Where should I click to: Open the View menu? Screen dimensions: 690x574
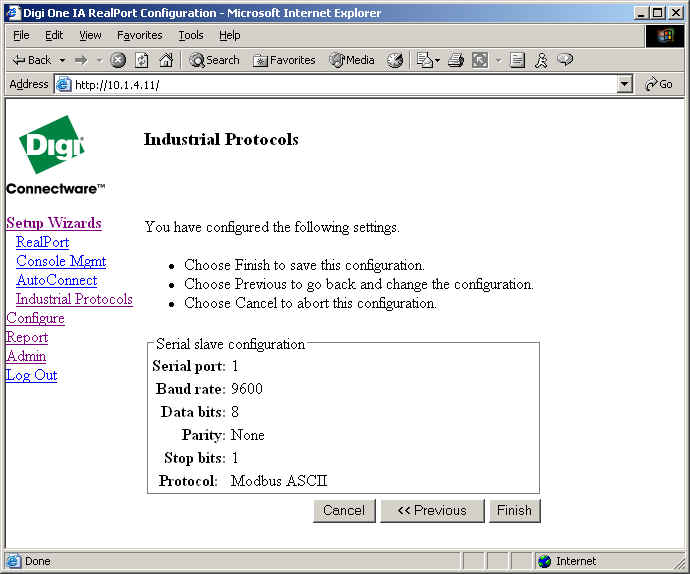(90, 35)
